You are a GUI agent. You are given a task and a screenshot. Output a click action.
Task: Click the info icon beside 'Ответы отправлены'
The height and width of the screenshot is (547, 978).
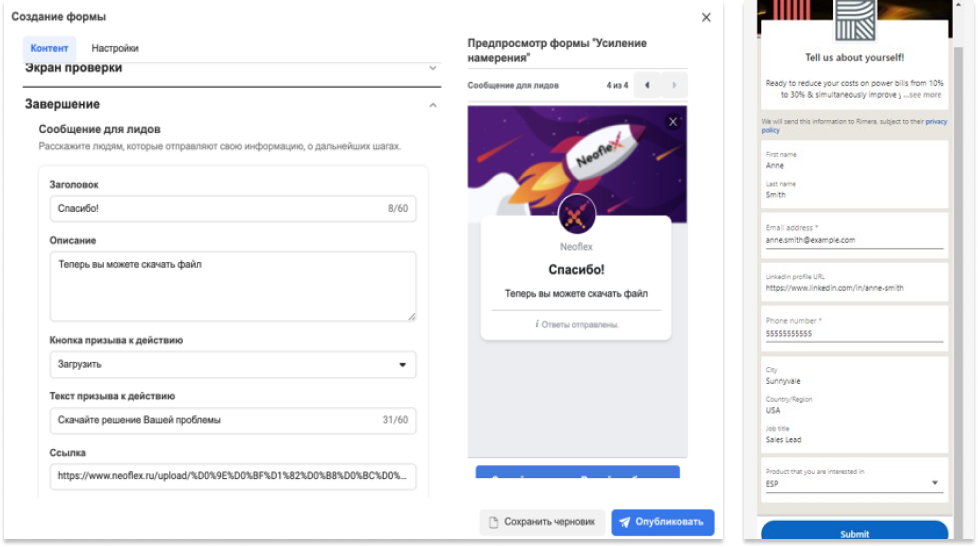pos(537,324)
